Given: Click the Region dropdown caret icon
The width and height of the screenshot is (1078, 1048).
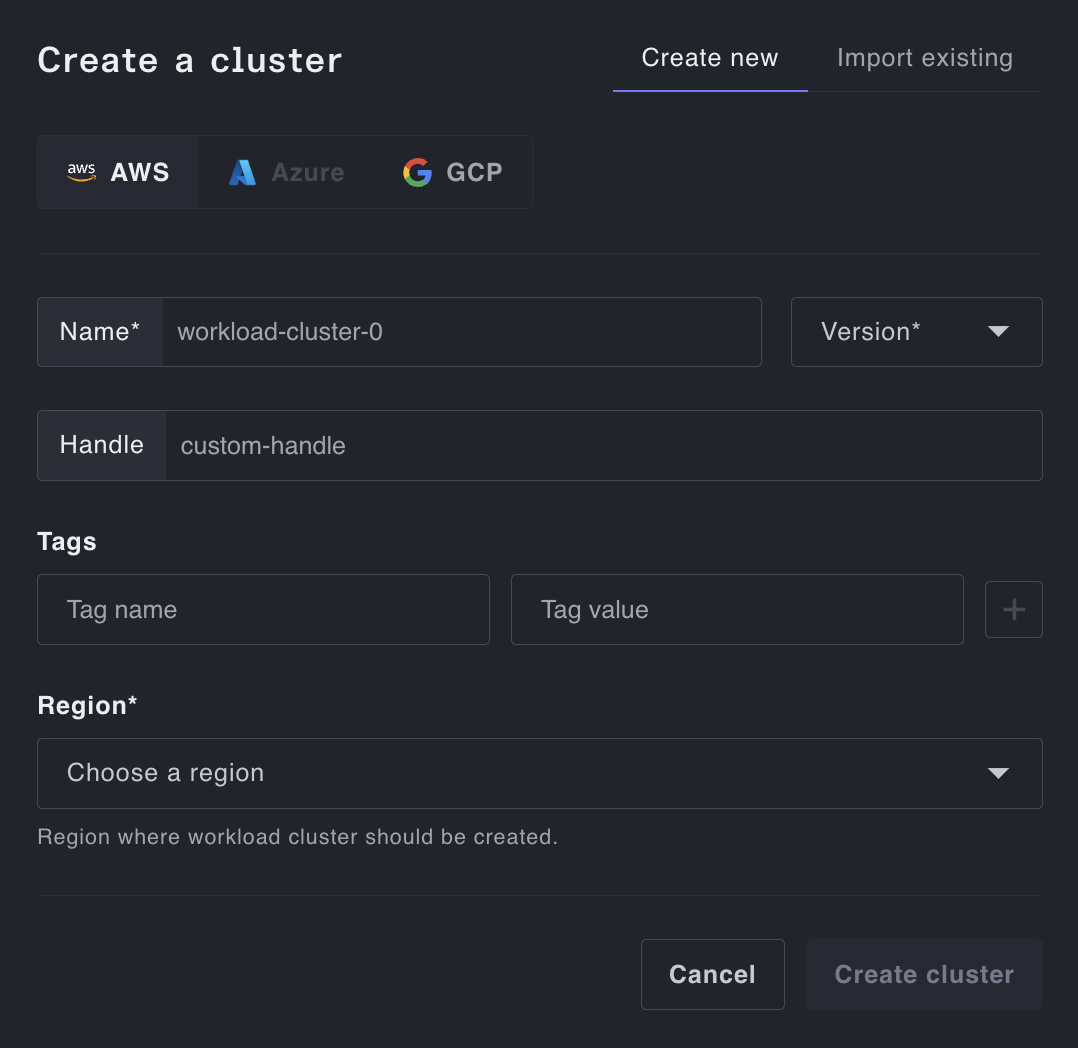Looking at the screenshot, I should 998,773.
